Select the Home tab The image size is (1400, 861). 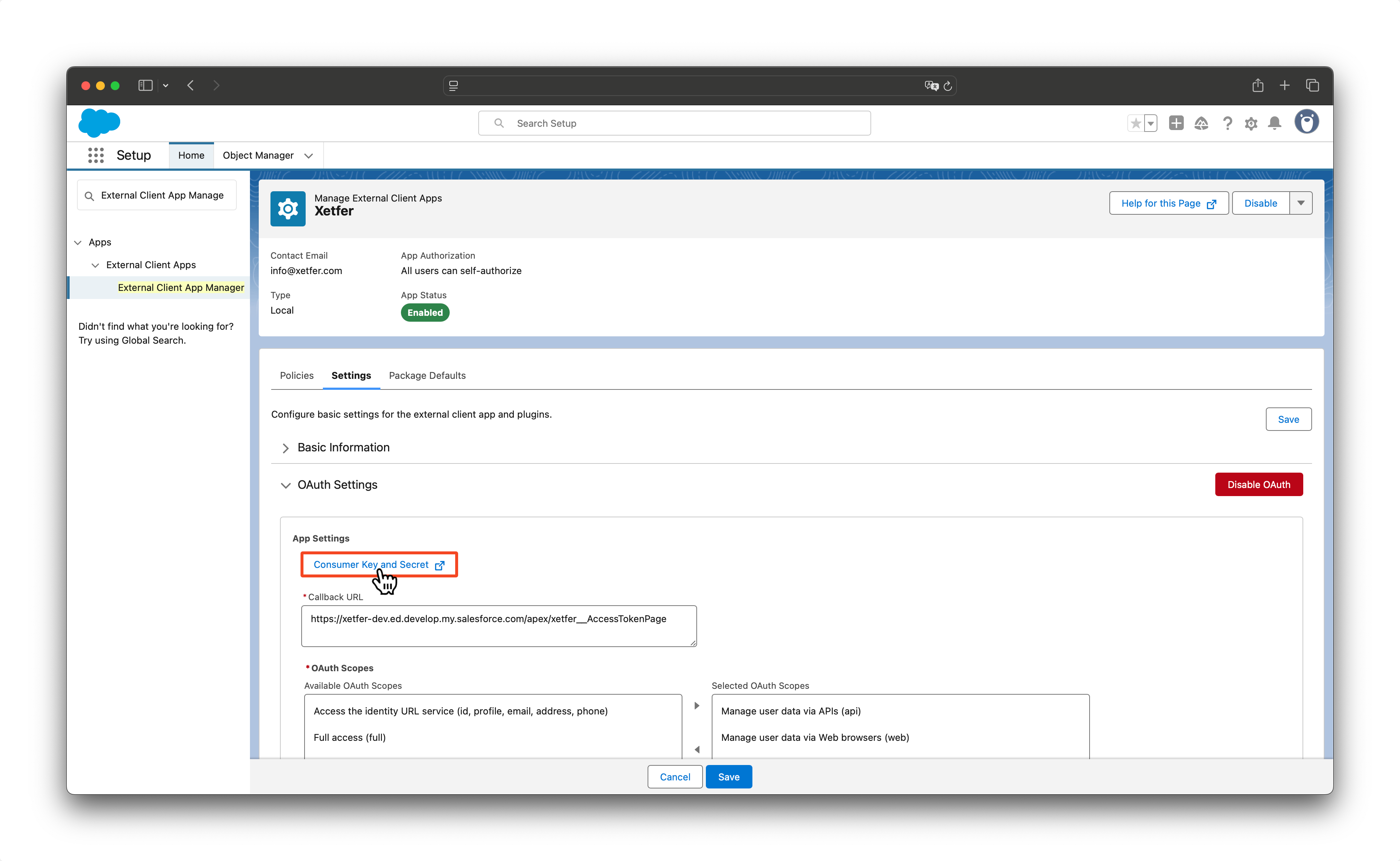click(x=191, y=155)
